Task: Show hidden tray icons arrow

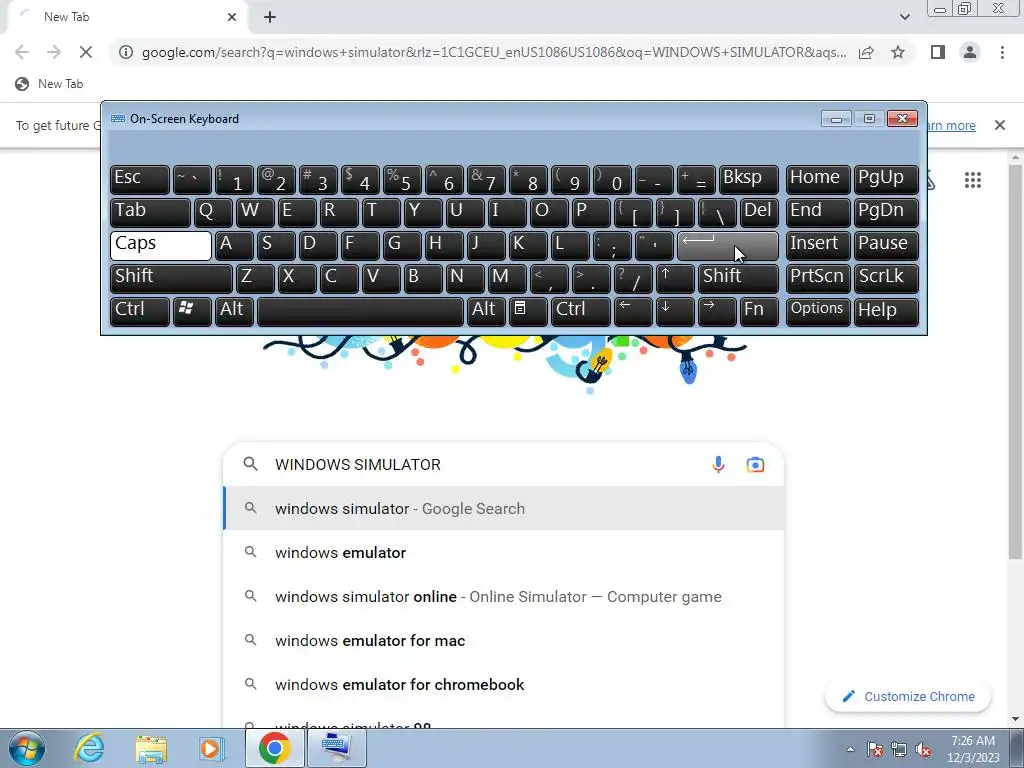Action: [x=850, y=749]
